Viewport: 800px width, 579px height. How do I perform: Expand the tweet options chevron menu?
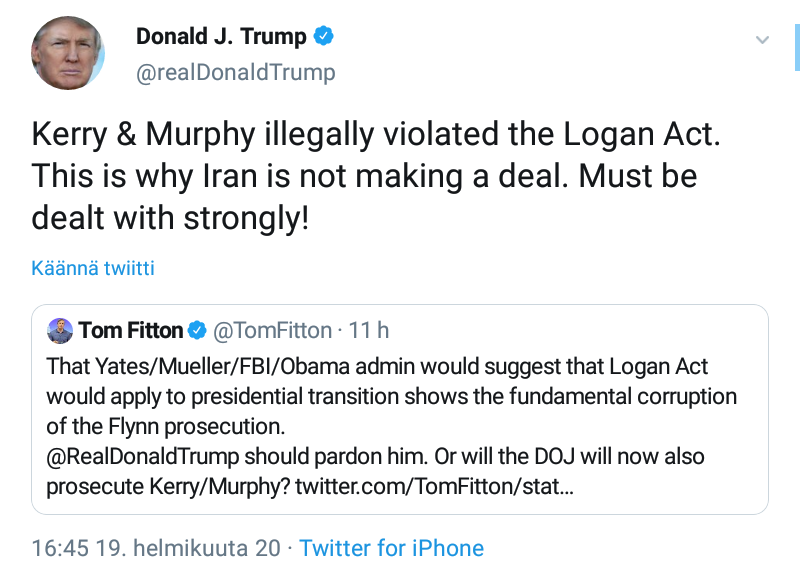click(x=762, y=40)
